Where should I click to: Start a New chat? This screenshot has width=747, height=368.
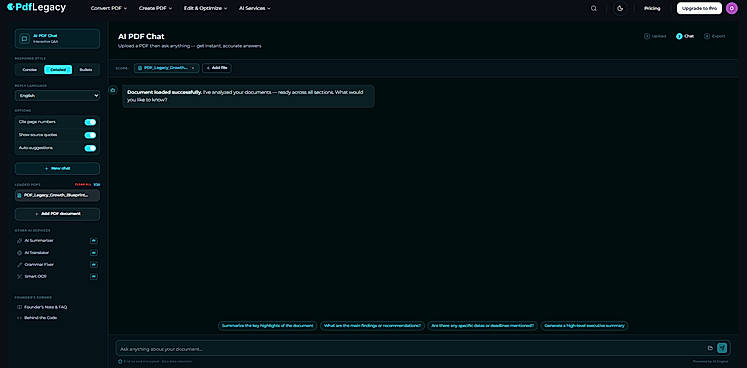(57, 168)
